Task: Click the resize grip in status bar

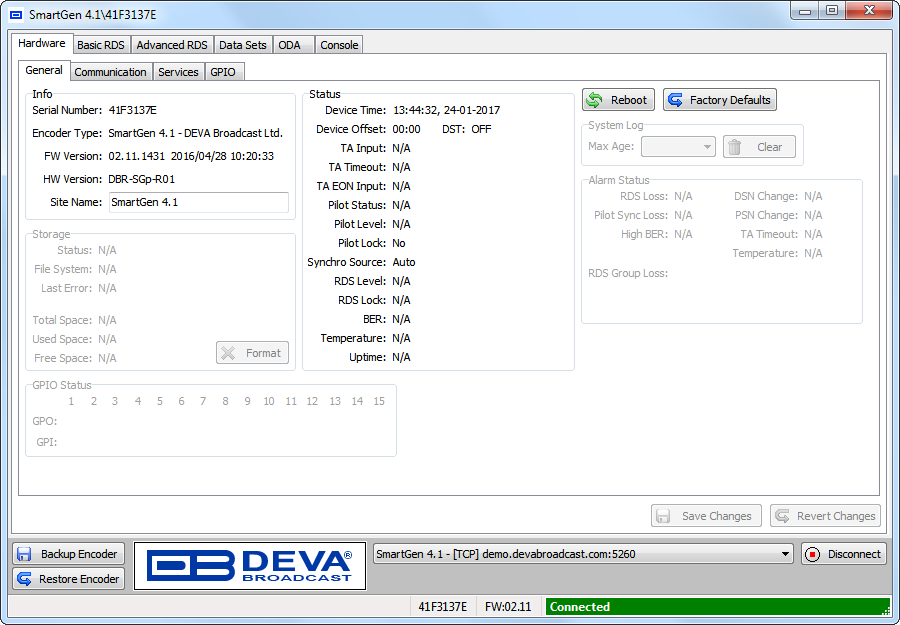Action: 884,610
